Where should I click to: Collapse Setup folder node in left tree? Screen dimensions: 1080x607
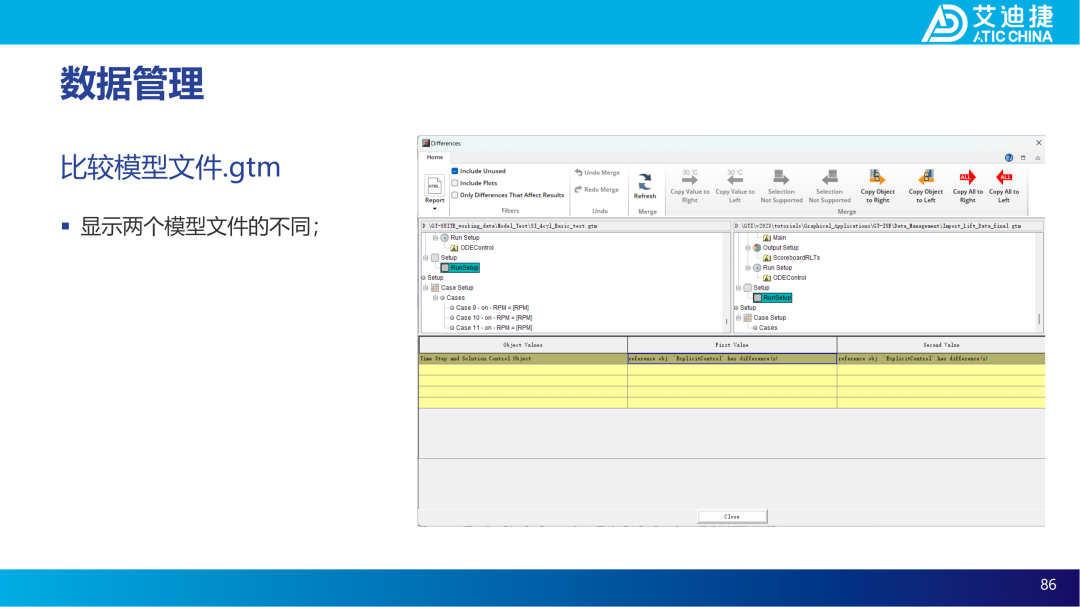[426, 258]
